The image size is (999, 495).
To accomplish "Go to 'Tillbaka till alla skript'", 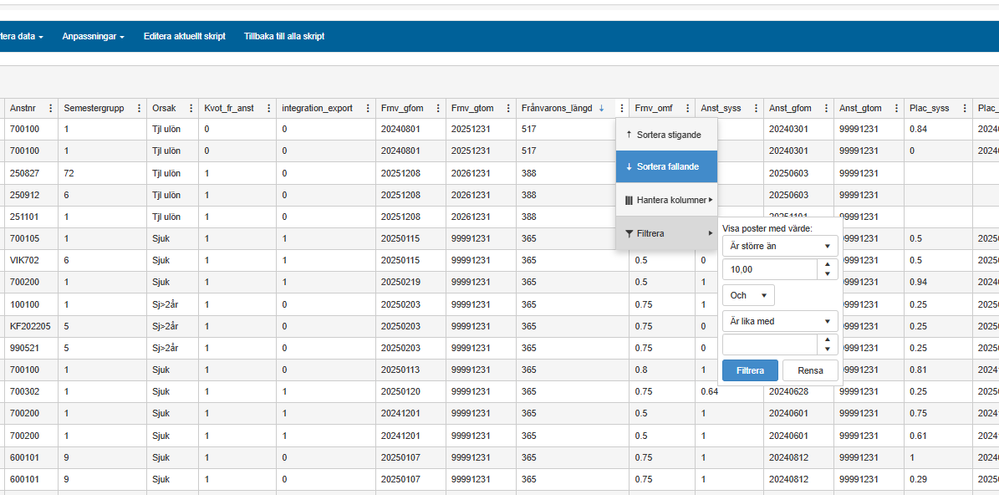I will pos(284,37).
